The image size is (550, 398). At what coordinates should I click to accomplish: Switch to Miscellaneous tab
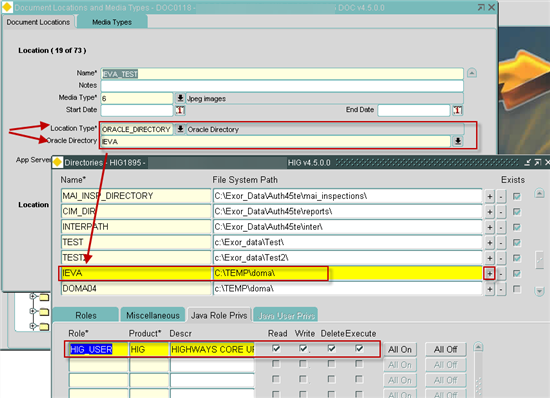(x=153, y=315)
